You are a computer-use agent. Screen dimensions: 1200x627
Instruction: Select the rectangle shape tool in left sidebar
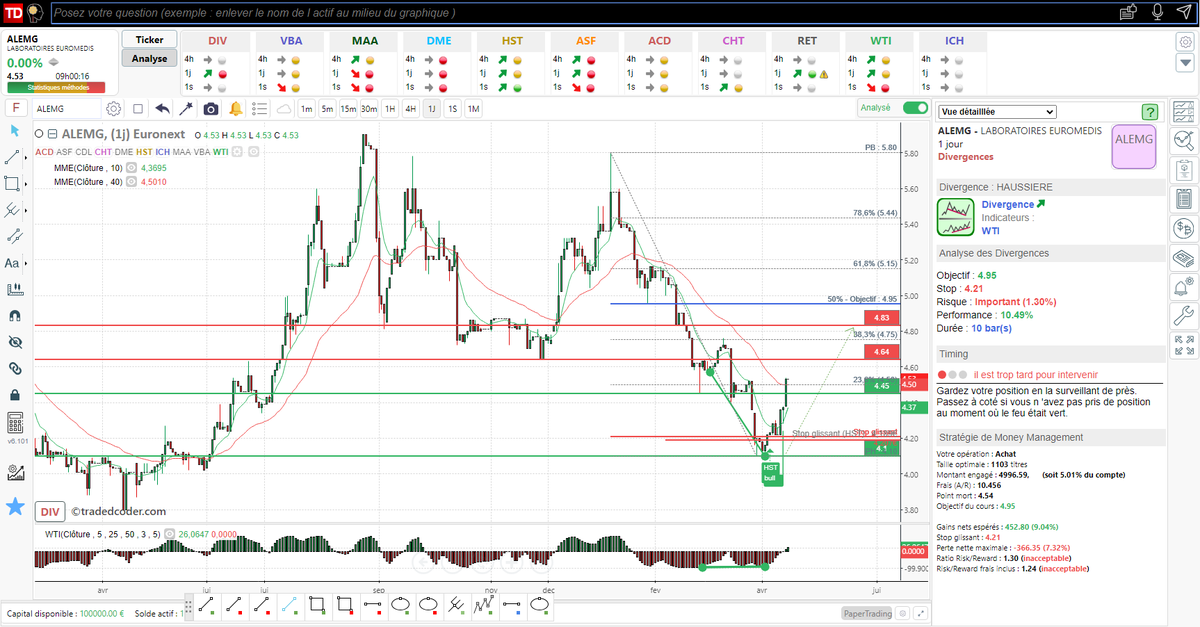tap(12, 183)
